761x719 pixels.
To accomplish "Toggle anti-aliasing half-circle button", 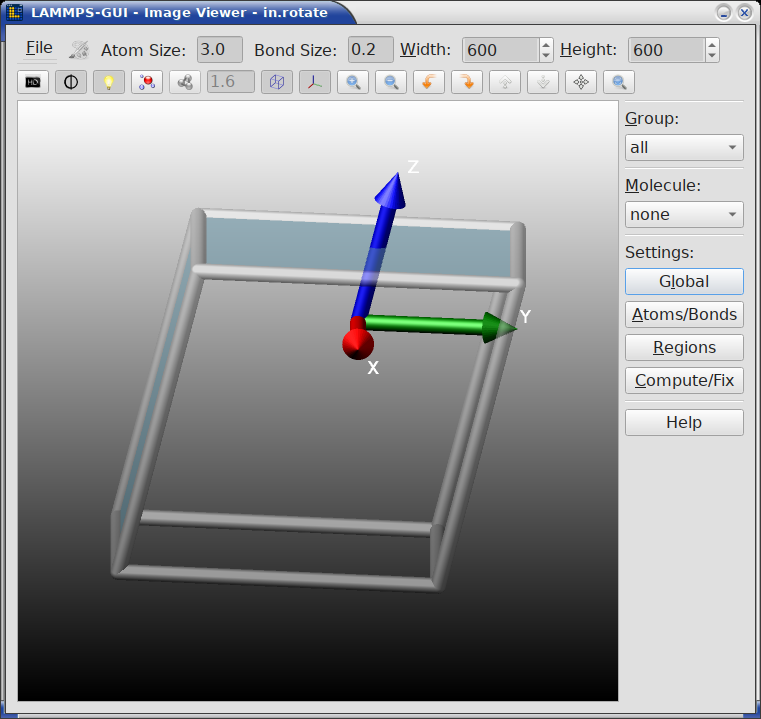I will 71,82.
